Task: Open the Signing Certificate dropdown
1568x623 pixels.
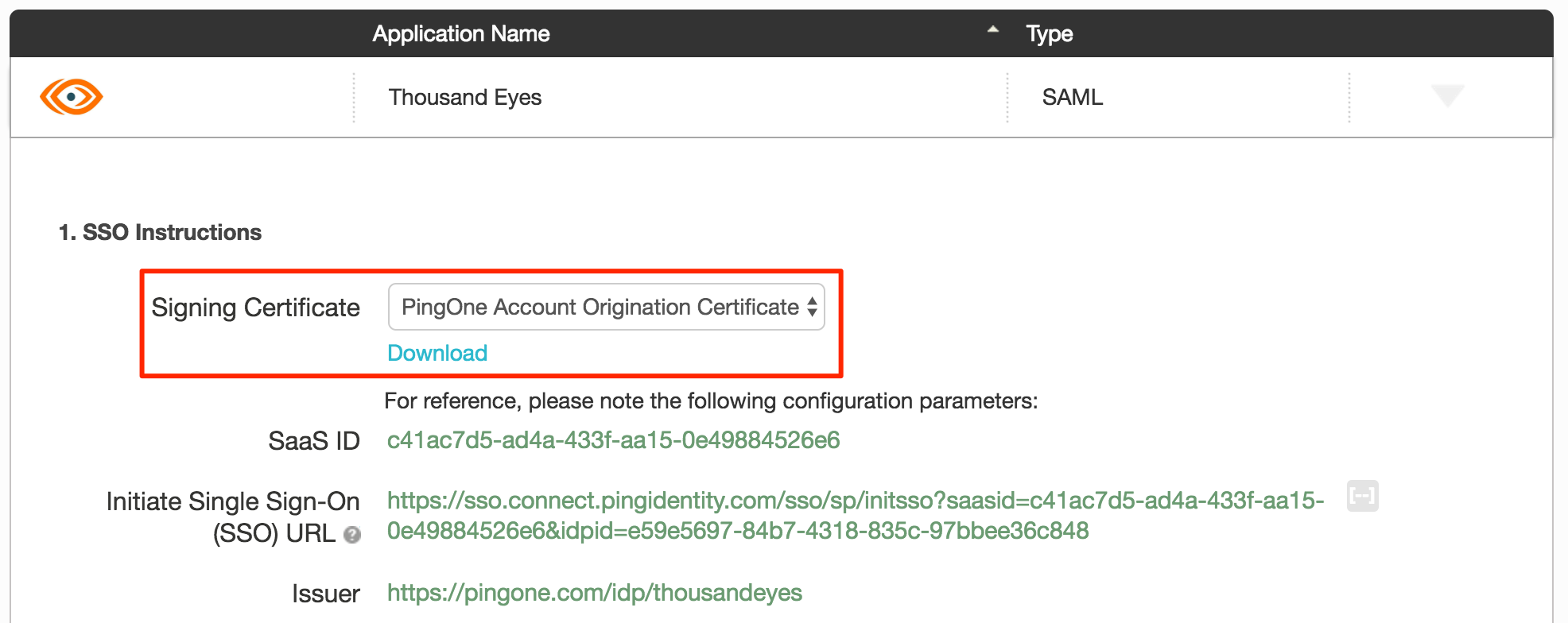Action: pos(606,307)
